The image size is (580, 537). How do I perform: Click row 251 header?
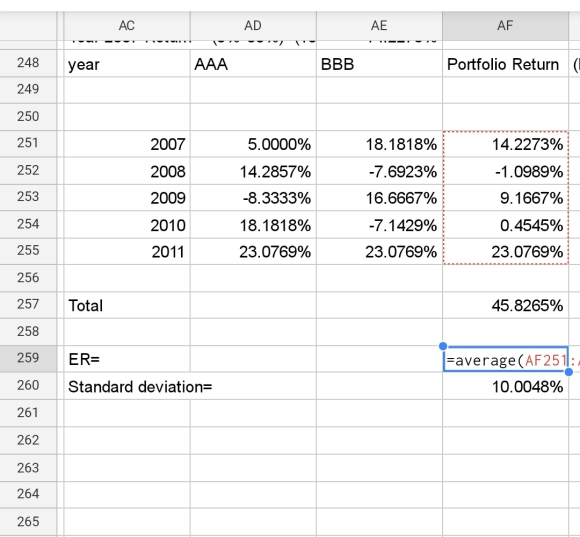pos(28,143)
